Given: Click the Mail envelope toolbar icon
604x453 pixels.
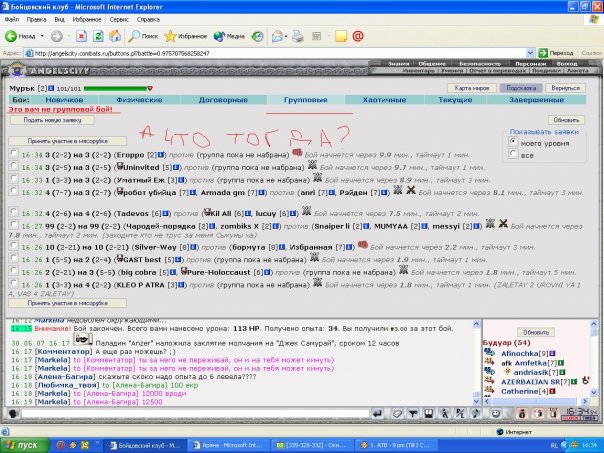Looking at the screenshot, I should point(277,36).
